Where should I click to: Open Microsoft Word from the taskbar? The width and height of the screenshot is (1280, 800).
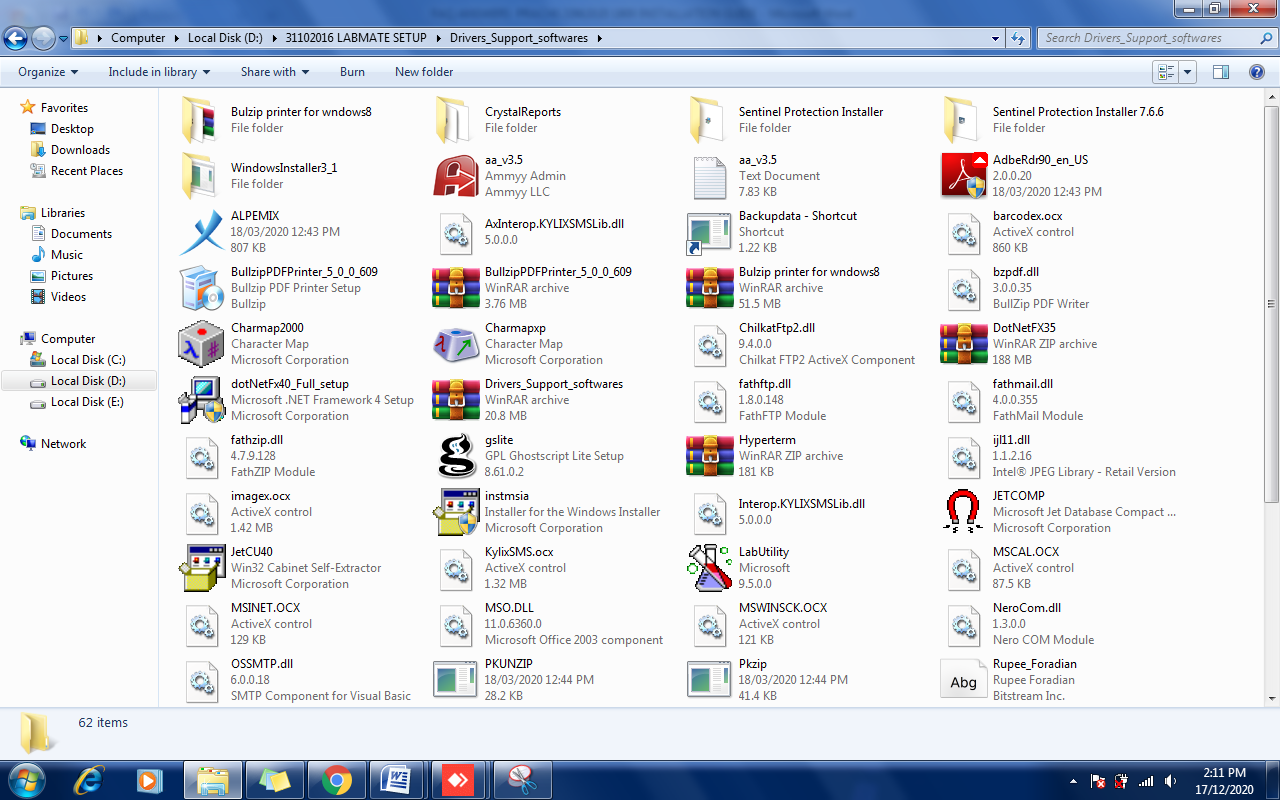(397, 780)
